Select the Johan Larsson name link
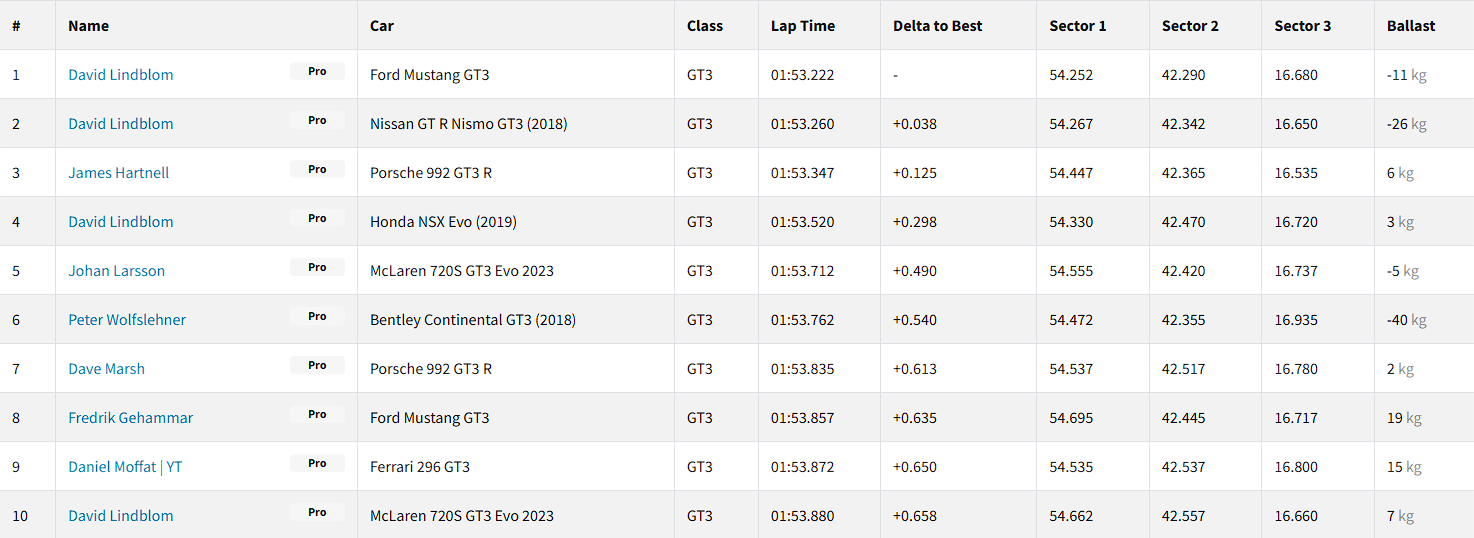The width and height of the screenshot is (1474, 538). tap(117, 271)
